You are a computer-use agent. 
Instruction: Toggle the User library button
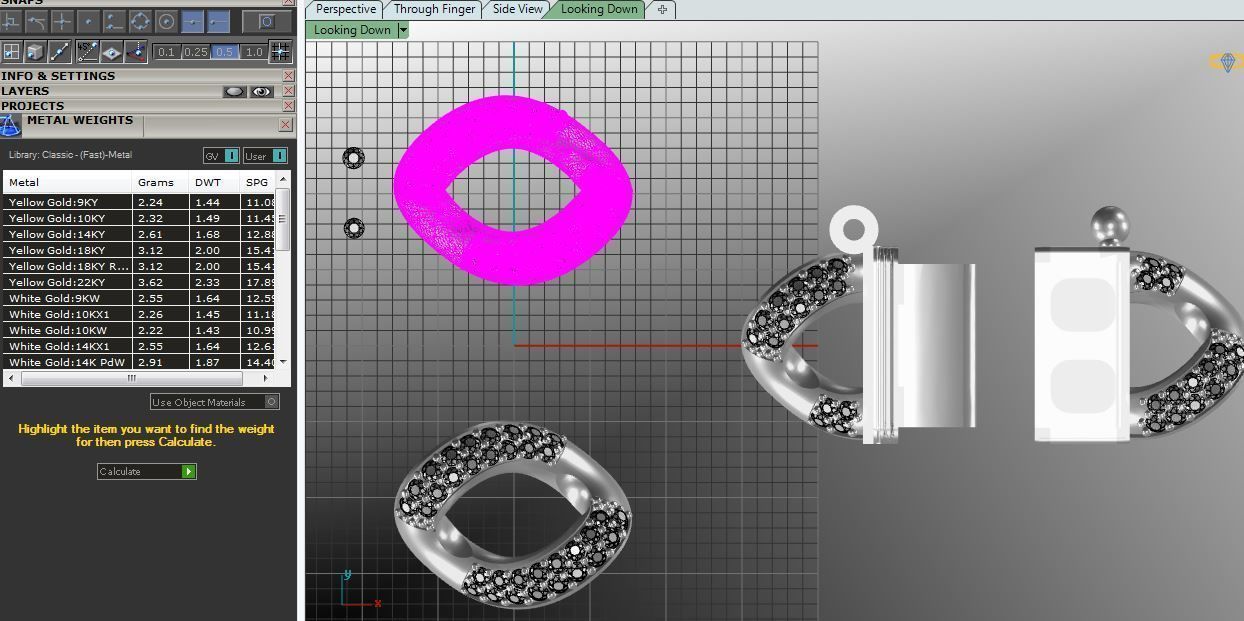(265, 156)
